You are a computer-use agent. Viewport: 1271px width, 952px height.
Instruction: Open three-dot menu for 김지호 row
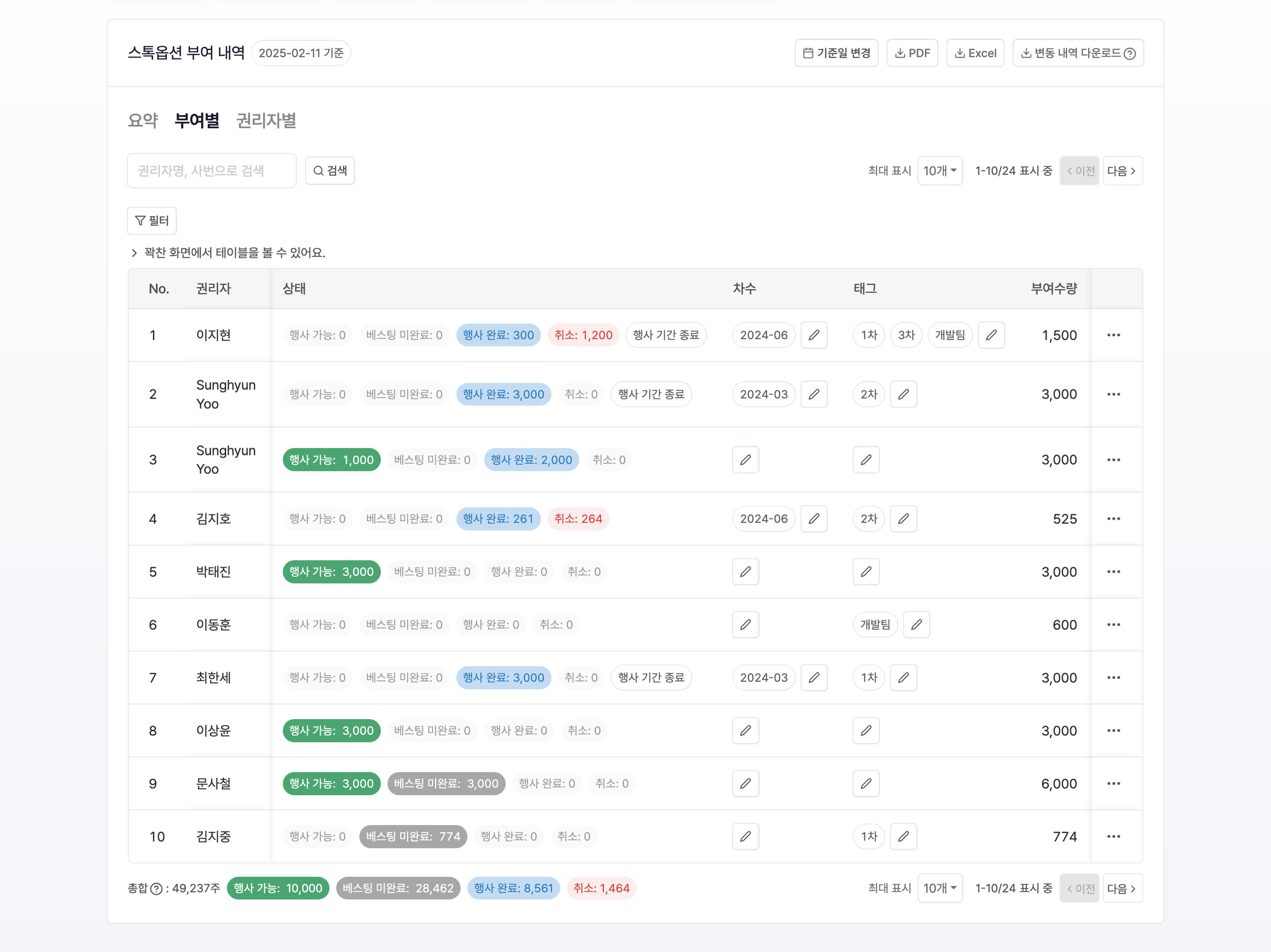coord(1113,519)
